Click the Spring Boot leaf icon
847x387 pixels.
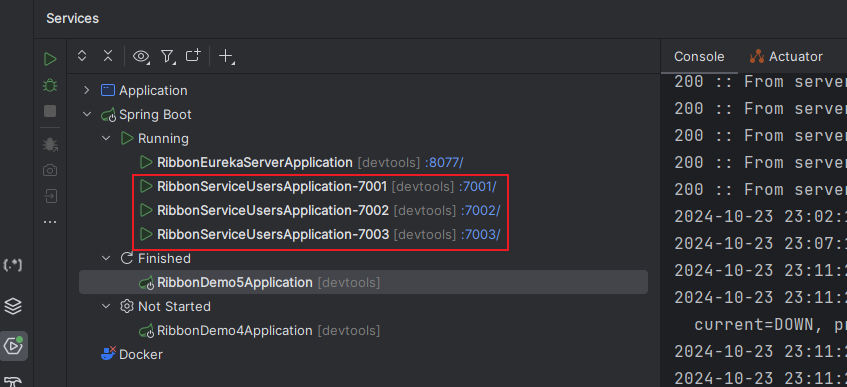click(108, 115)
